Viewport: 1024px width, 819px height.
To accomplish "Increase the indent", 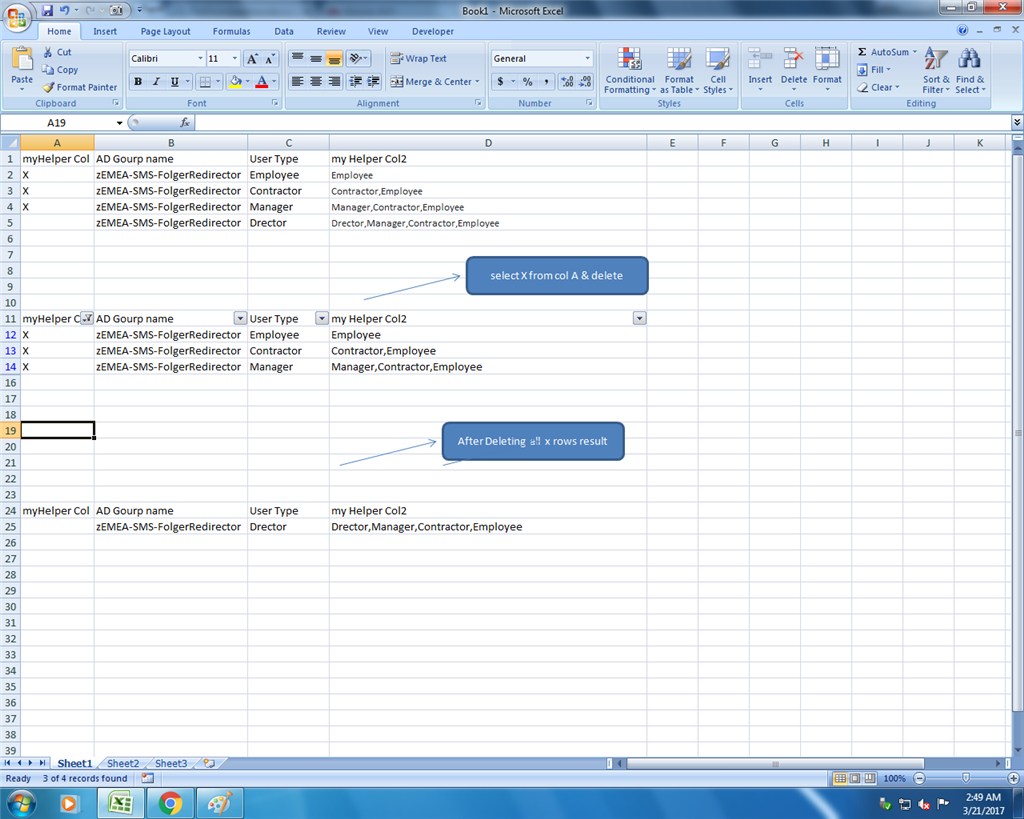I will coord(374,82).
